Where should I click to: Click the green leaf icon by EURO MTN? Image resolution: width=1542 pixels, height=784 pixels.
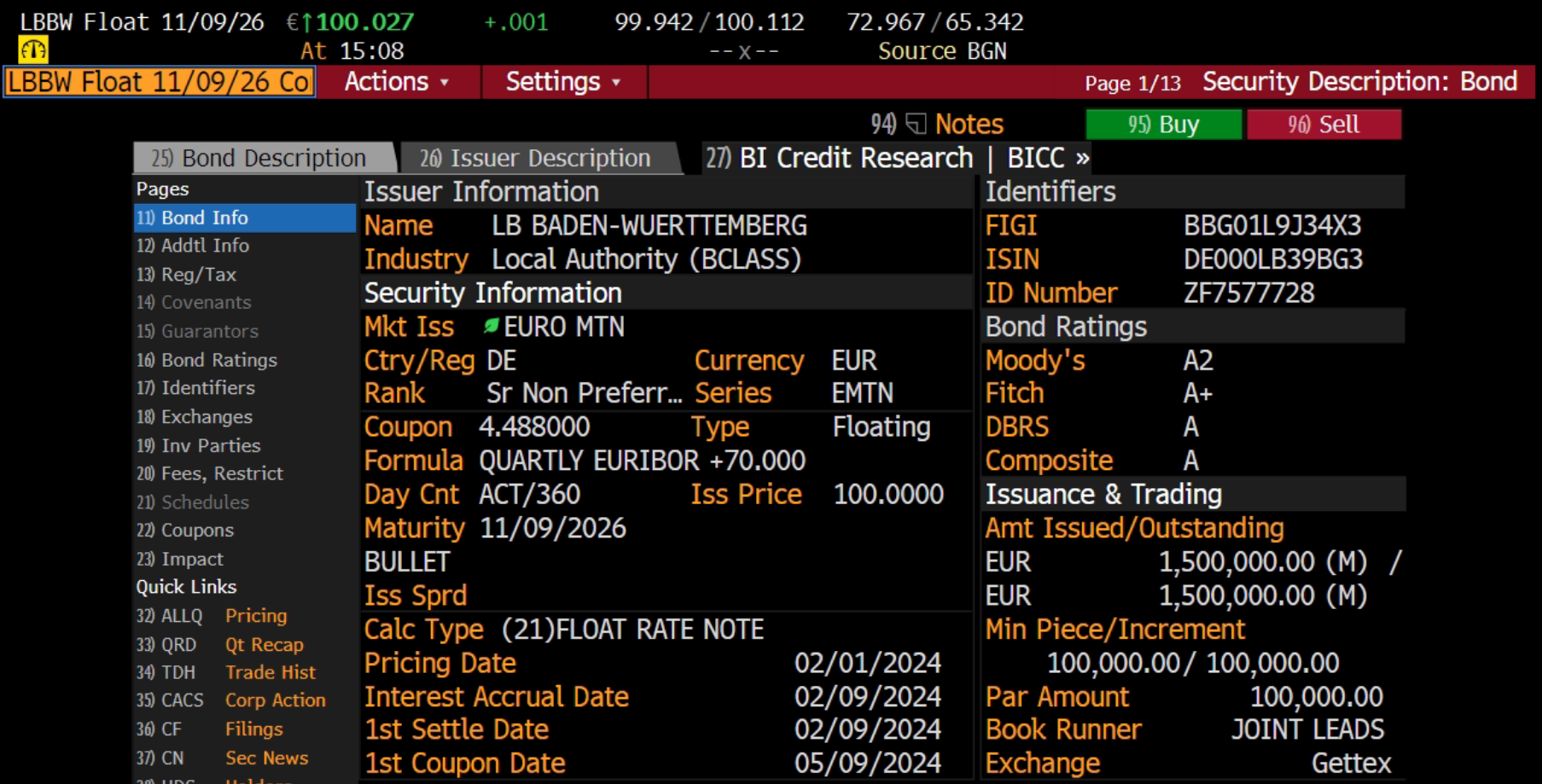(491, 326)
